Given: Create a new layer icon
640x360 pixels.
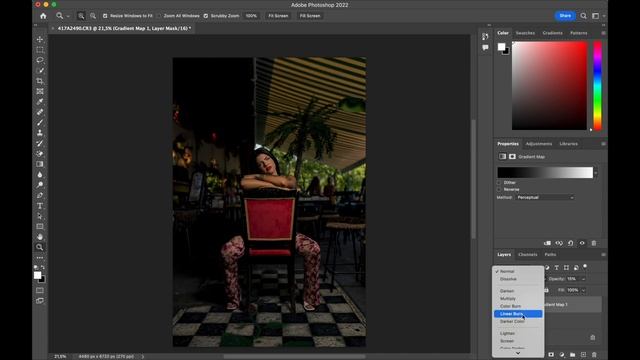Looking at the screenshot, I should click(x=583, y=355).
